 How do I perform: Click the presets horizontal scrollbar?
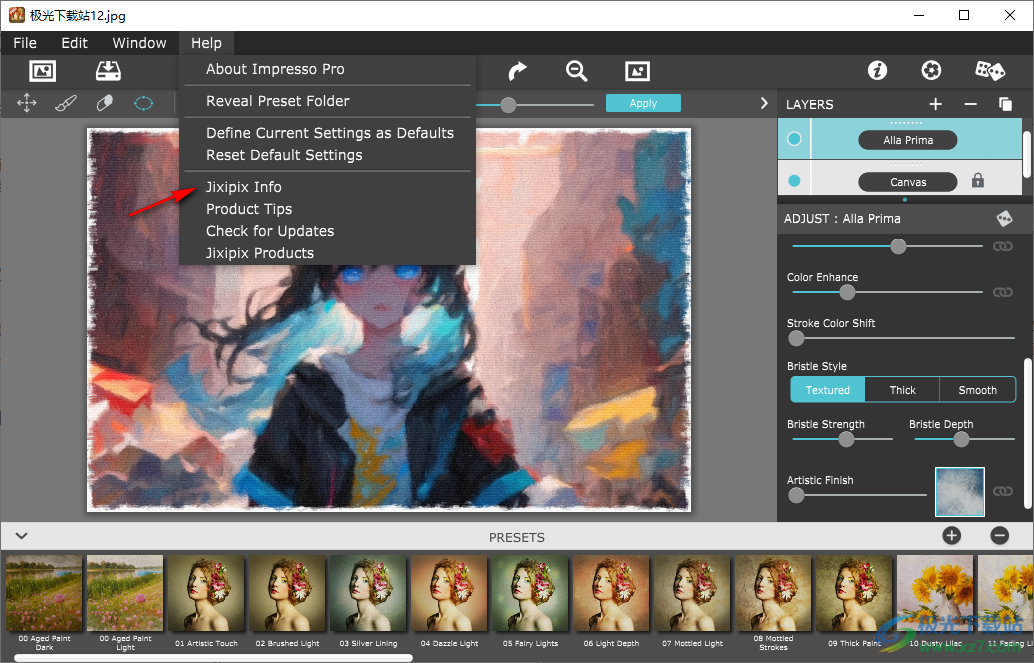coord(214,658)
